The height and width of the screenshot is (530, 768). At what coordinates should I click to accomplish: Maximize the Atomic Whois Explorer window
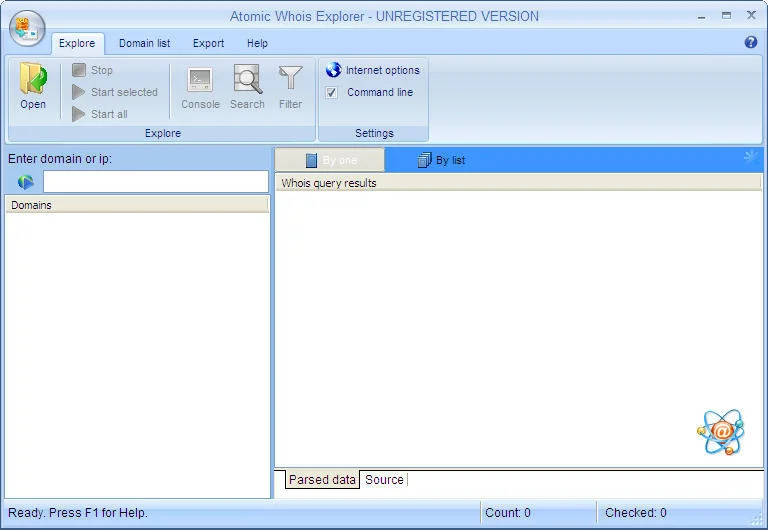click(726, 16)
